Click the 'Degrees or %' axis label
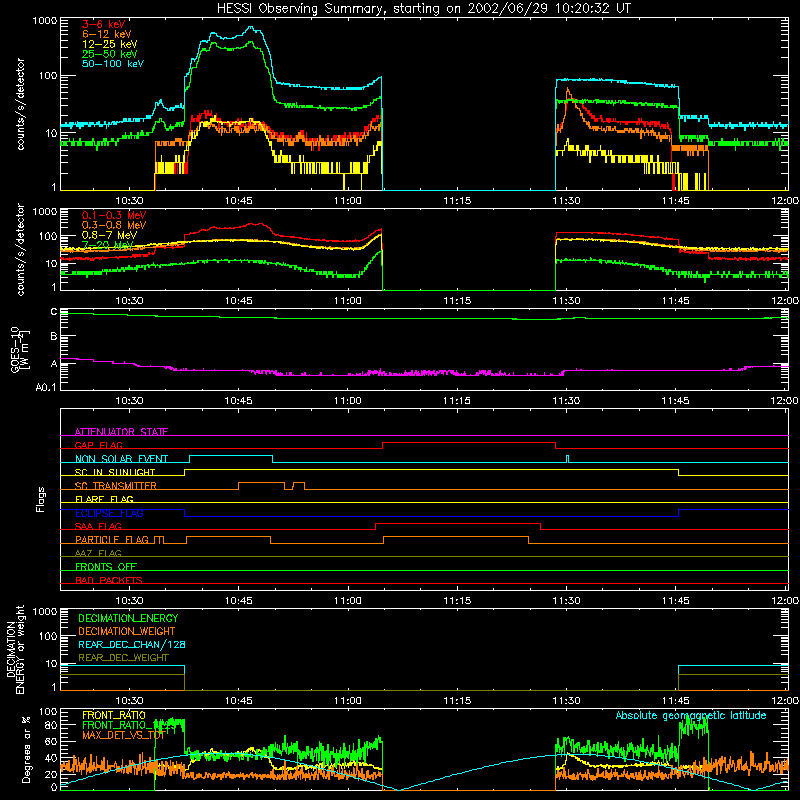The image size is (800, 800). point(26,749)
